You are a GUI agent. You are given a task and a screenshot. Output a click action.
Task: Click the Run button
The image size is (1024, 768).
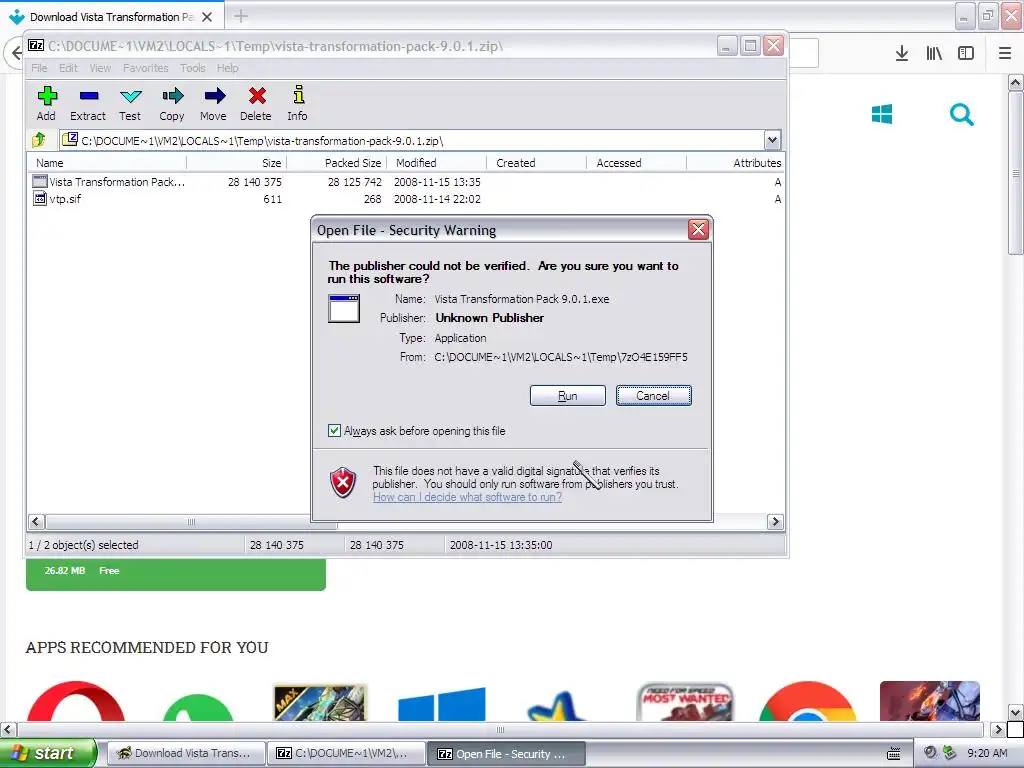[568, 395]
